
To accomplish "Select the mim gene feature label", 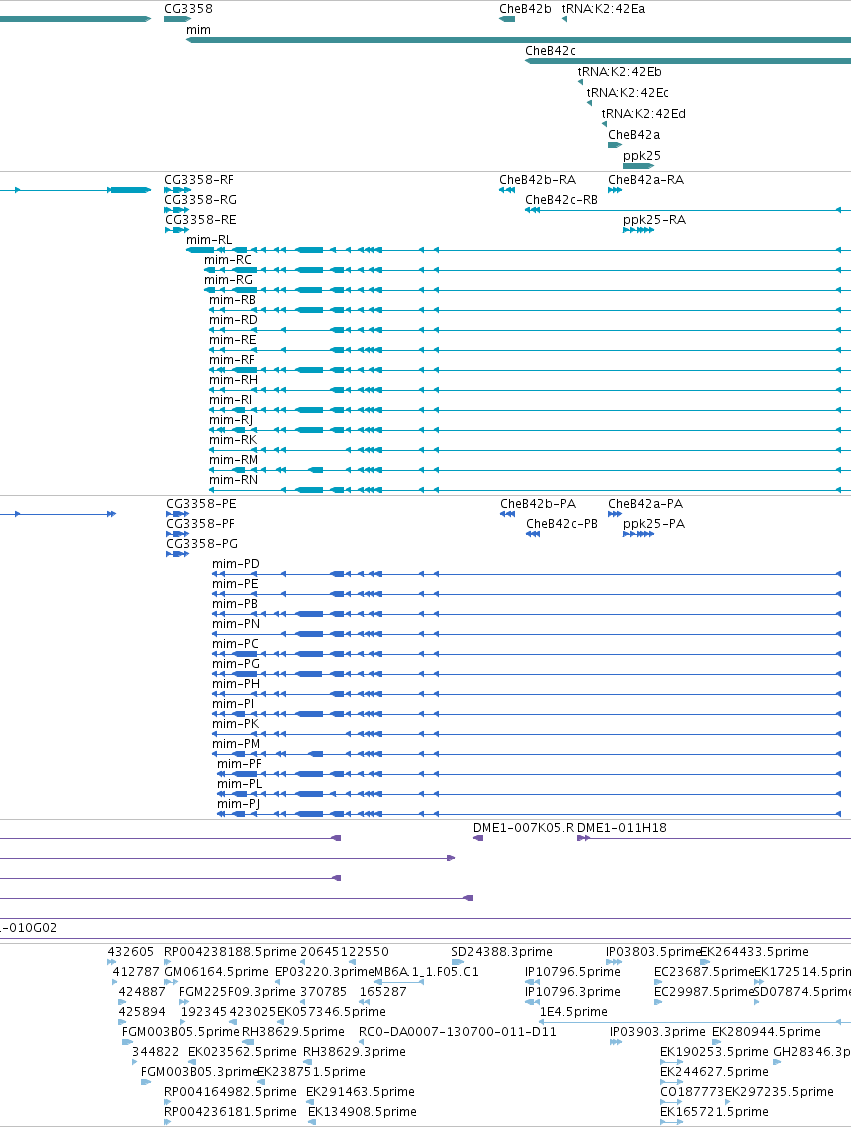I will tap(198, 29).
